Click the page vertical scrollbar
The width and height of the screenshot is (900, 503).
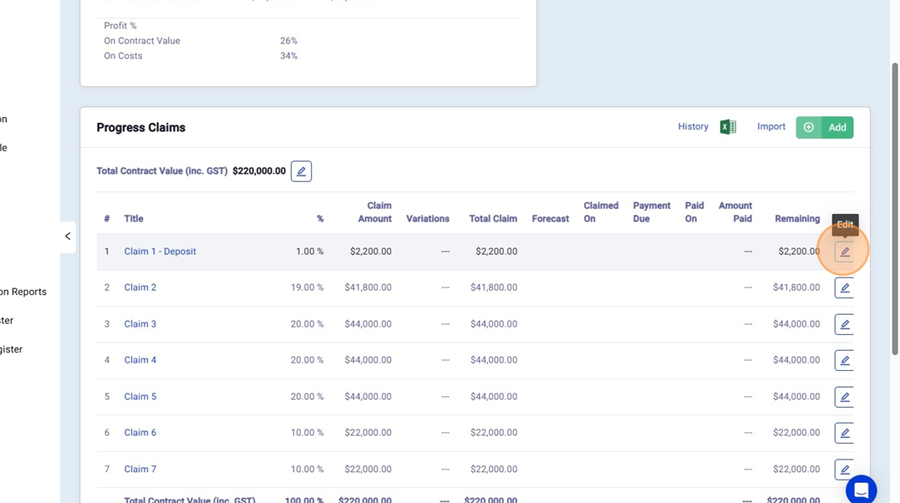[x=894, y=210]
